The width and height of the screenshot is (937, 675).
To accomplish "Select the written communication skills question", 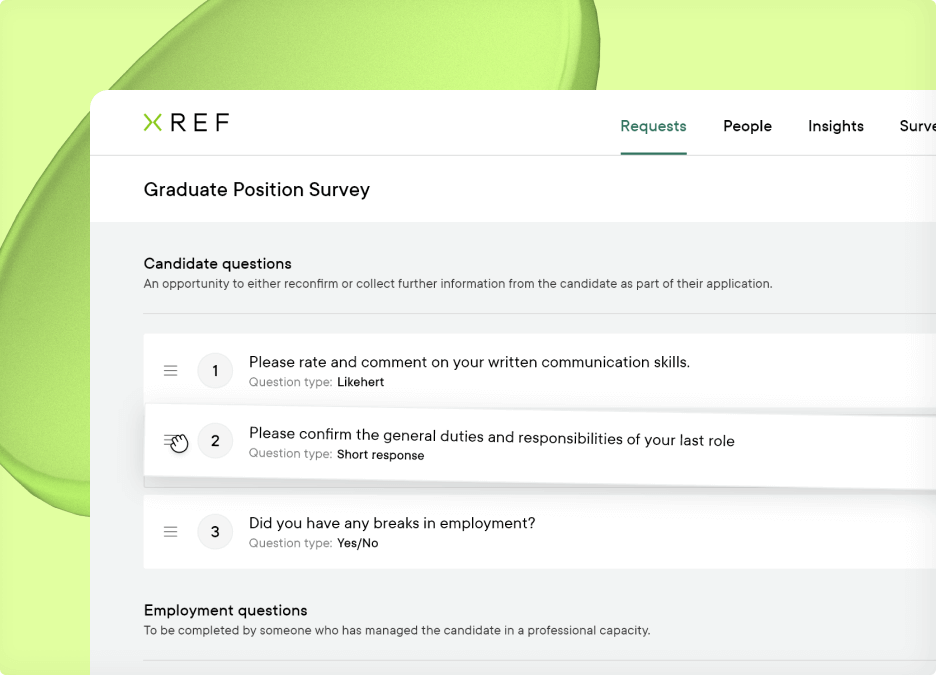I will click(469, 362).
